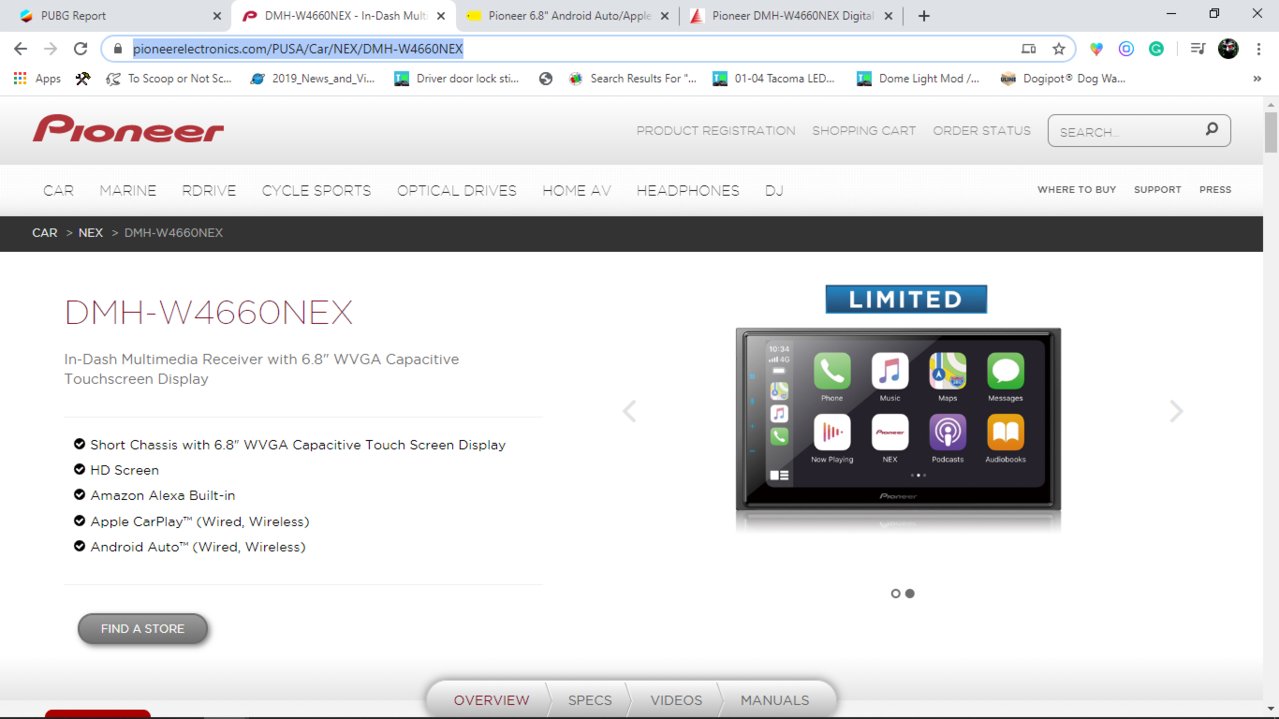The image size is (1279, 719).
Task: Open a new browser tab
Action: [924, 16]
